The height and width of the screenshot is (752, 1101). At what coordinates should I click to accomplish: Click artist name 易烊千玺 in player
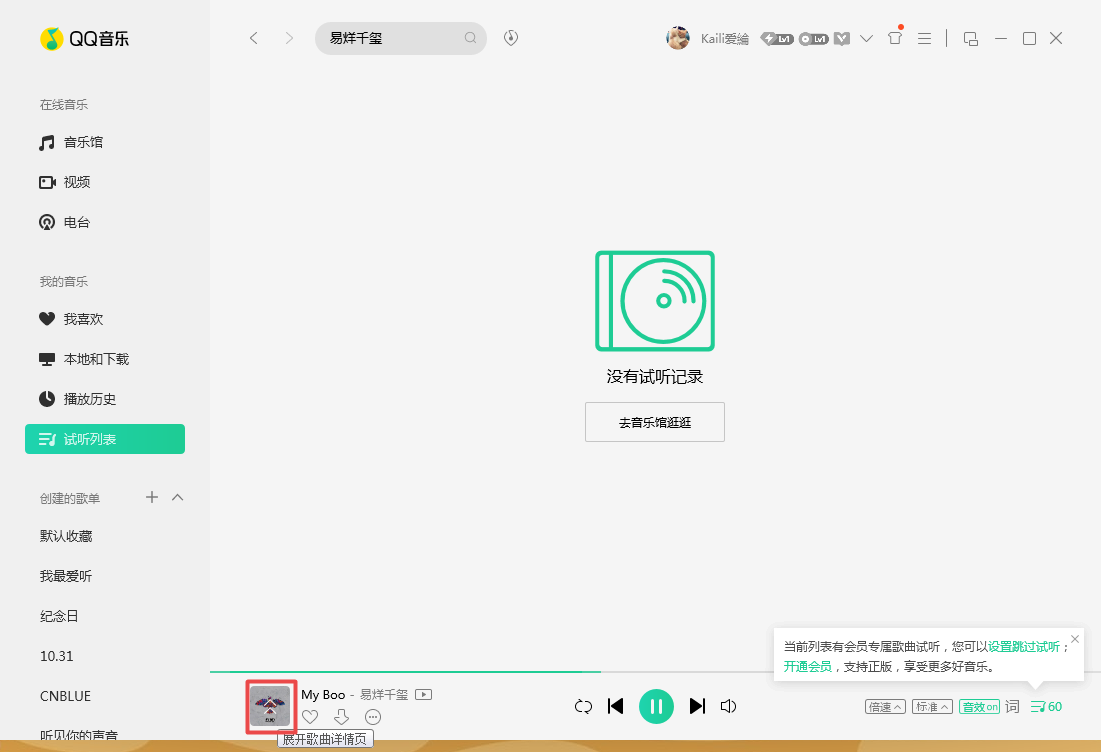[x=384, y=694]
